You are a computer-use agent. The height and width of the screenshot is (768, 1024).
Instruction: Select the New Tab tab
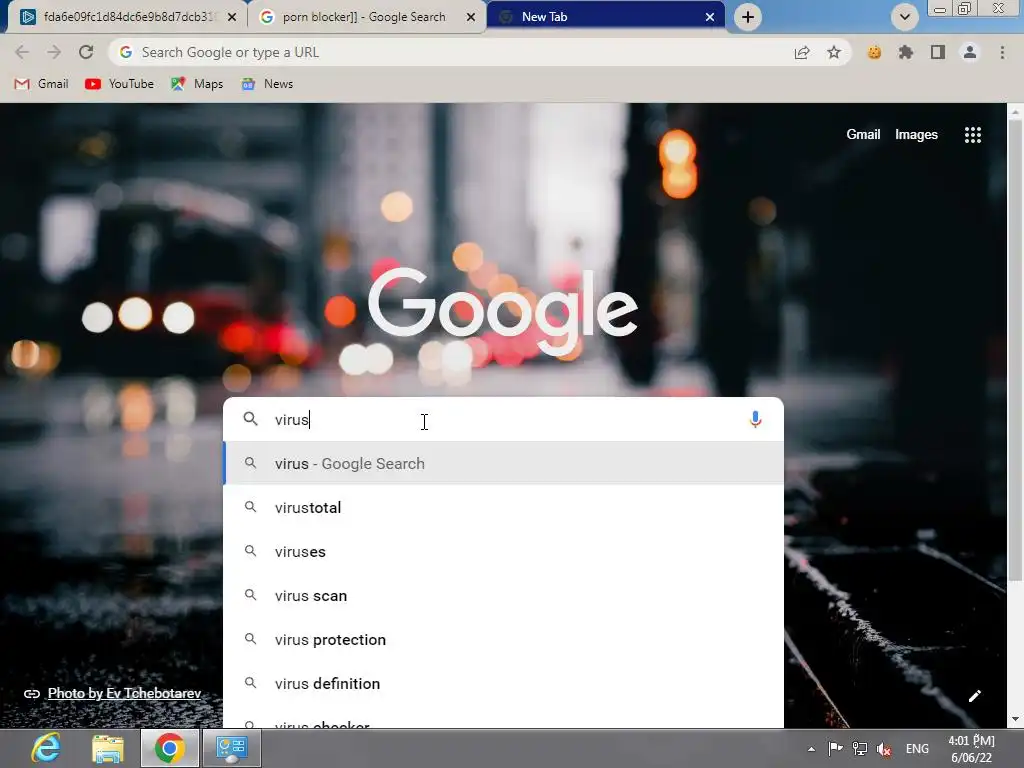click(605, 17)
